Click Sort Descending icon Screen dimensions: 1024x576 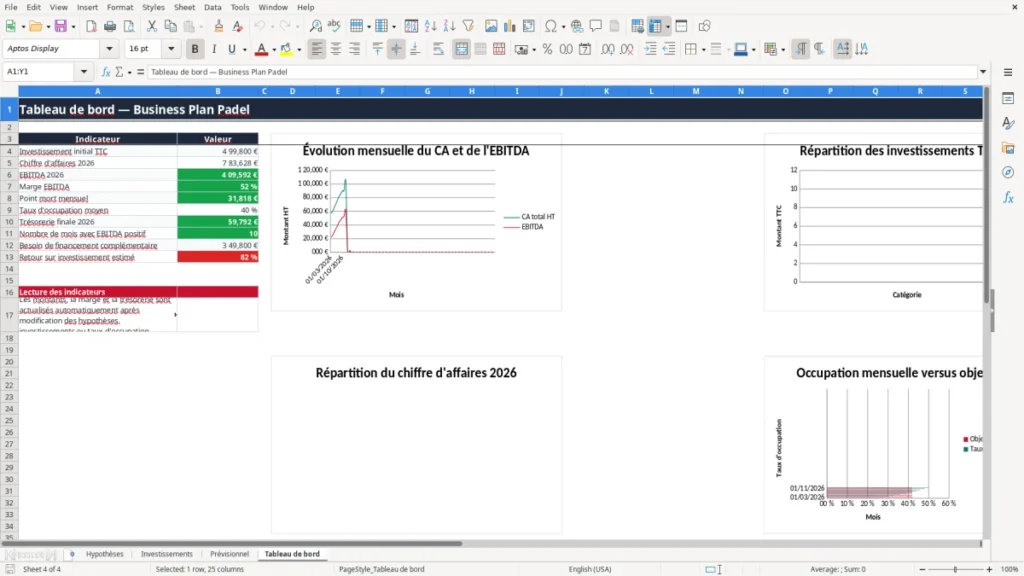click(449, 26)
